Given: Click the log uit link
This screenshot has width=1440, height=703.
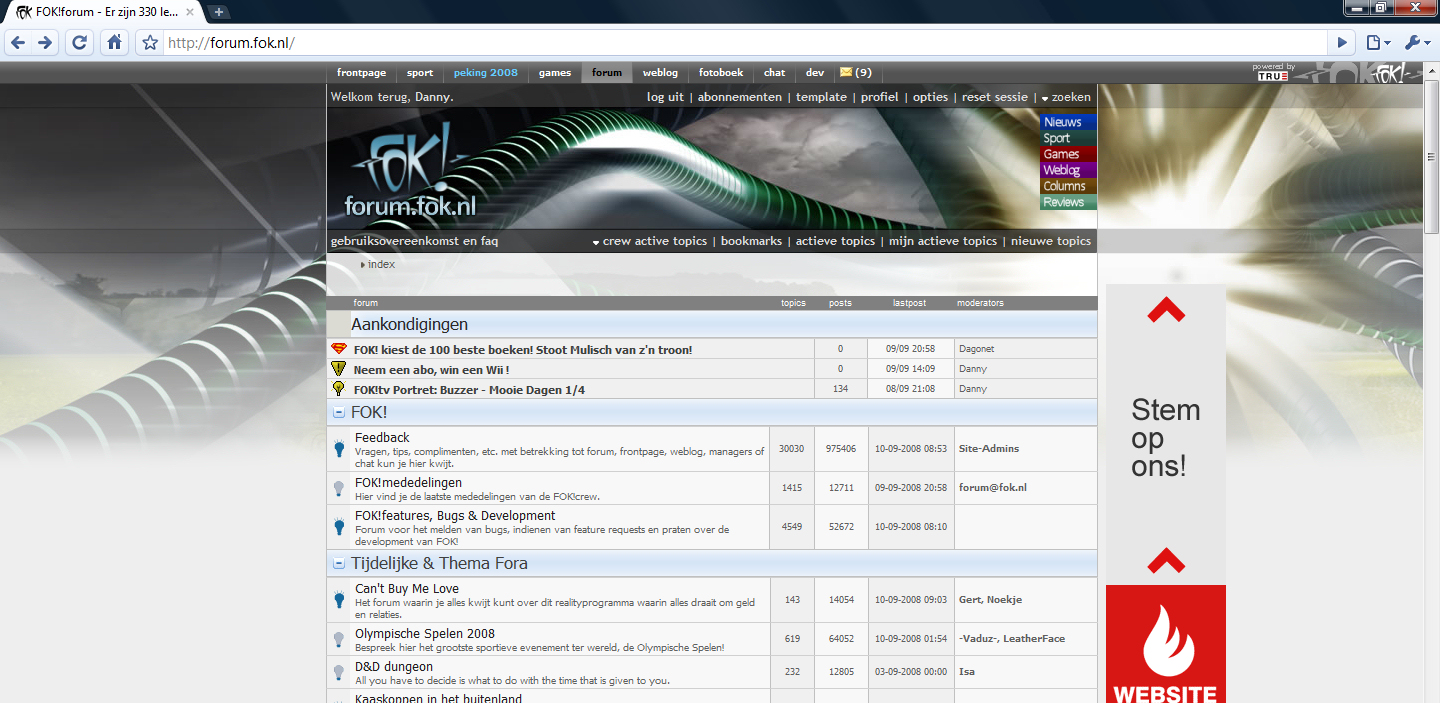Looking at the screenshot, I should [x=665, y=97].
